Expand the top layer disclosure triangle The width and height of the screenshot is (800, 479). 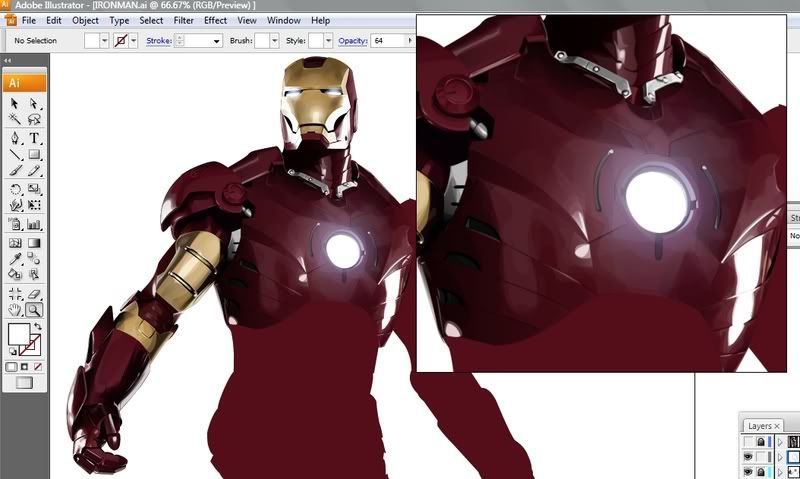pyautogui.click(x=780, y=442)
